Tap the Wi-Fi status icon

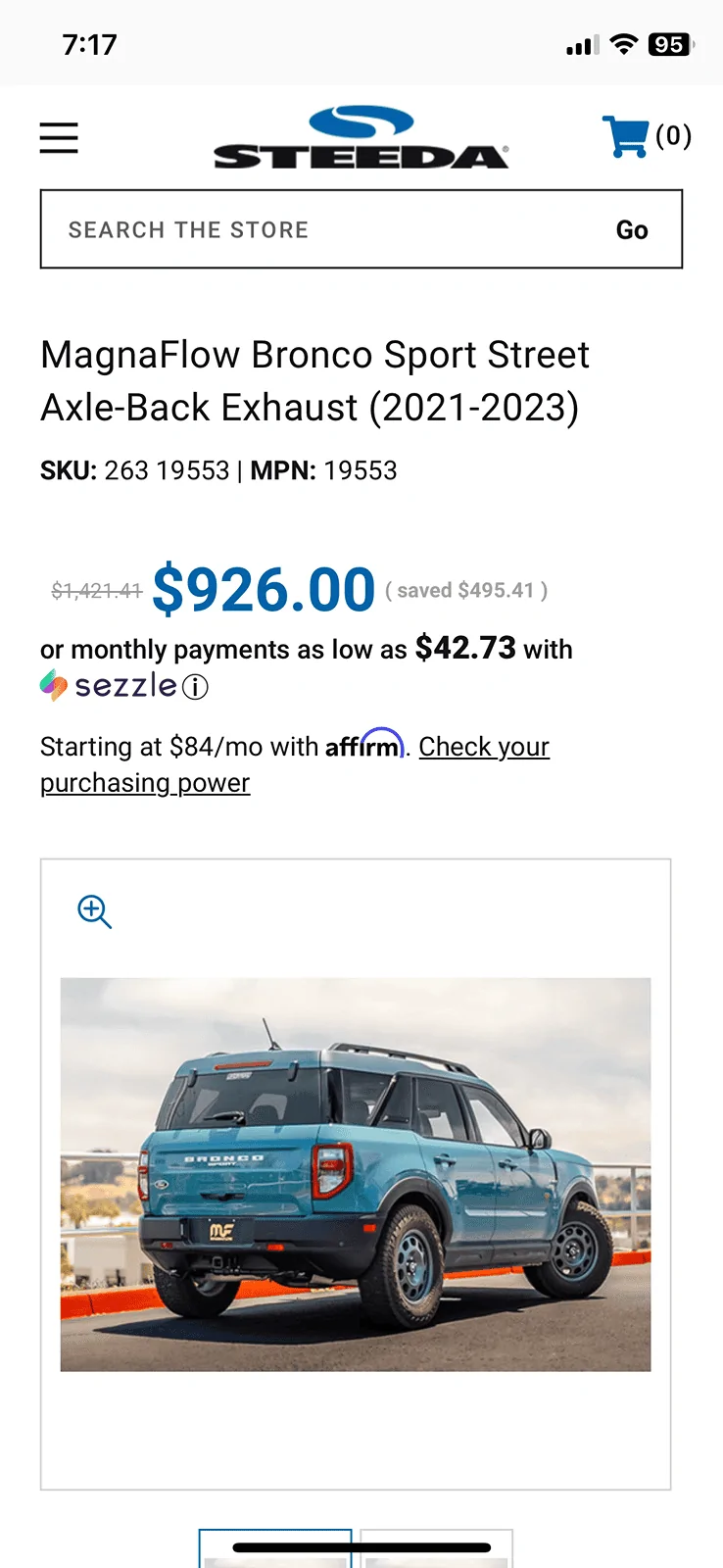(623, 44)
